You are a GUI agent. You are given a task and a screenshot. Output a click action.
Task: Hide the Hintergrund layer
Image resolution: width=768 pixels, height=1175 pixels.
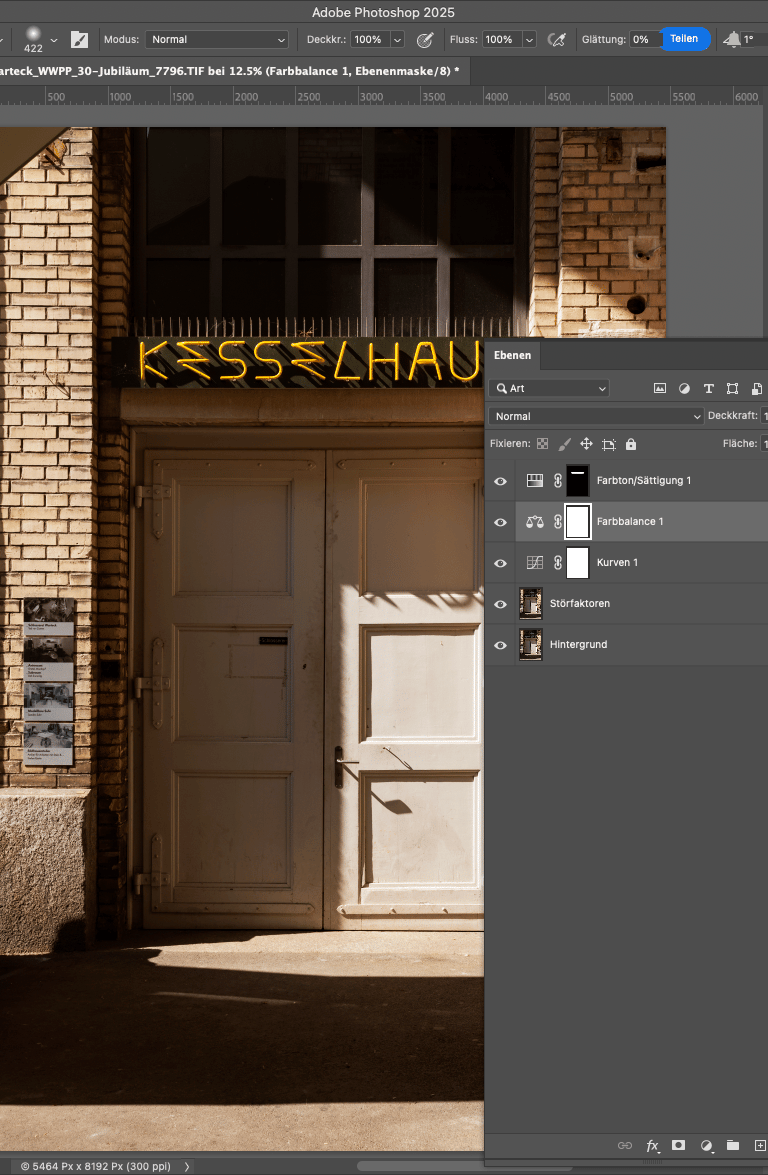[x=501, y=644]
